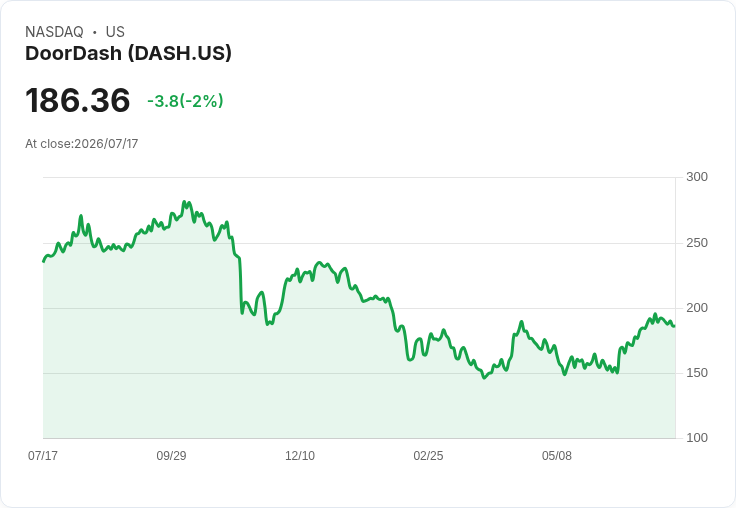The height and width of the screenshot is (508, 736).
Task: Click the 186.36 current price
Action: [77, 100]
